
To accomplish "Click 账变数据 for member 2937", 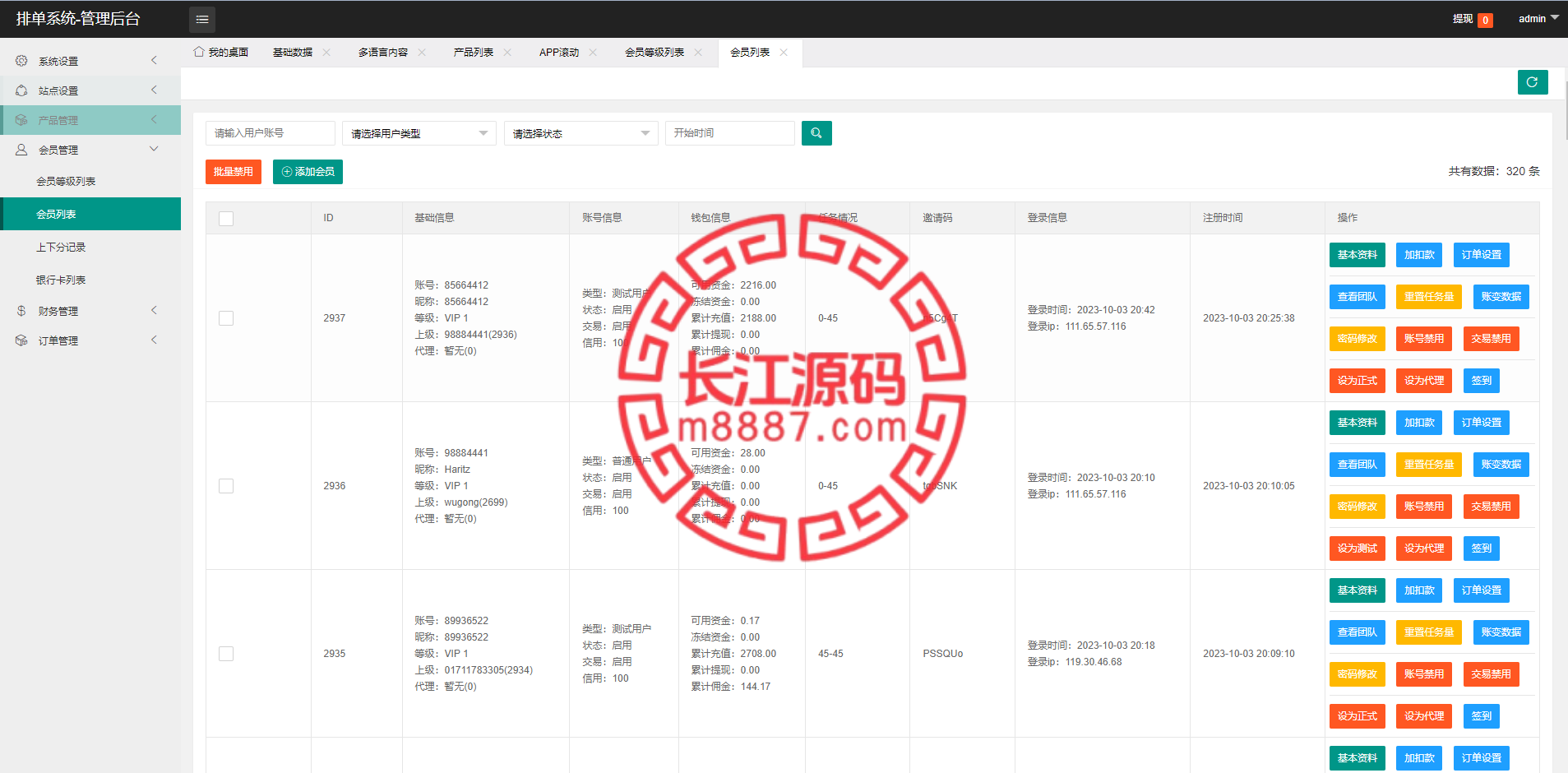I will [x=1501, y=297].
